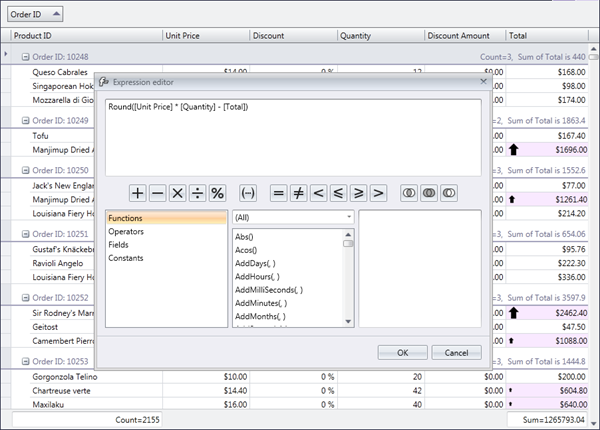Select the Operators category
Viewport: 600px width, 430px height.
166,231
